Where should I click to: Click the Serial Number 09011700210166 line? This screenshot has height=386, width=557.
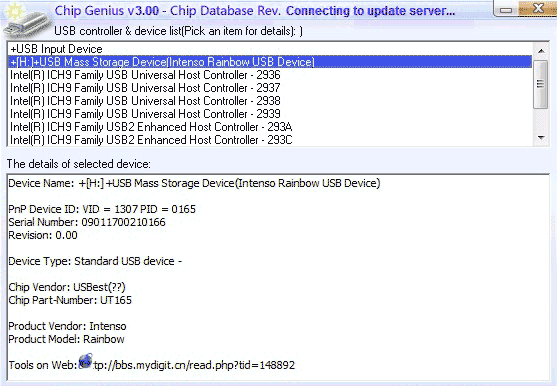(x=87, y=222)
